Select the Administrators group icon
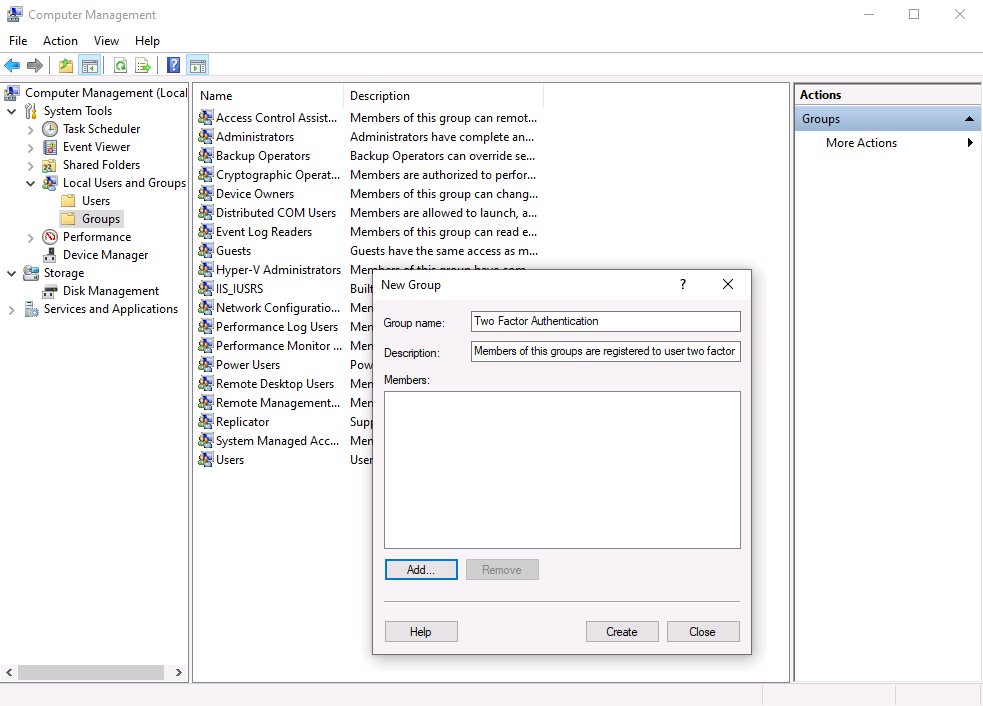 [x=206, y=137]
